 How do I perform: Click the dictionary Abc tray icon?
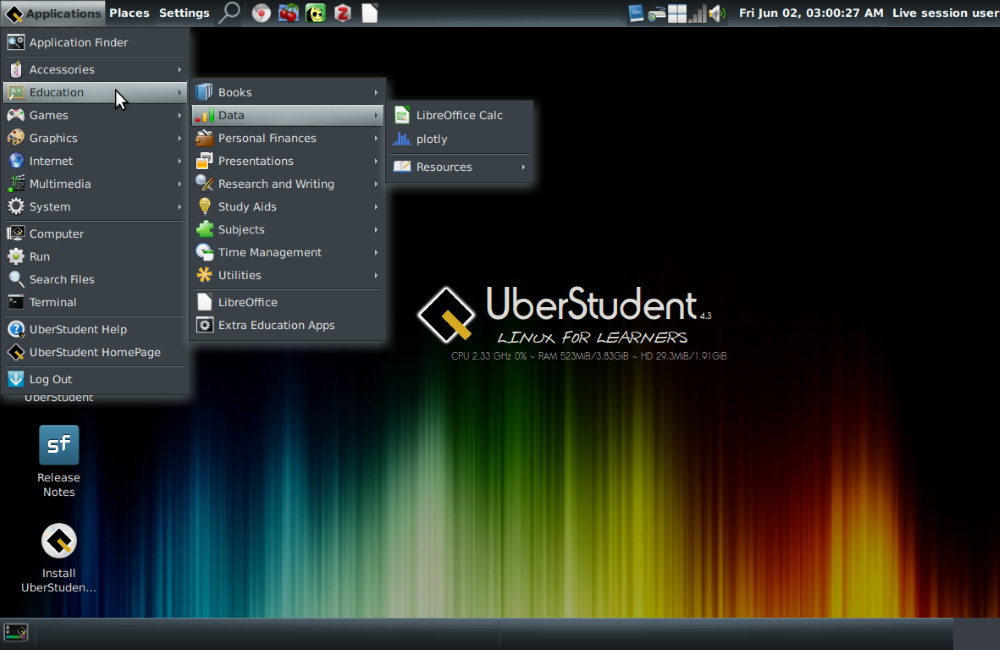pos(636,13)
